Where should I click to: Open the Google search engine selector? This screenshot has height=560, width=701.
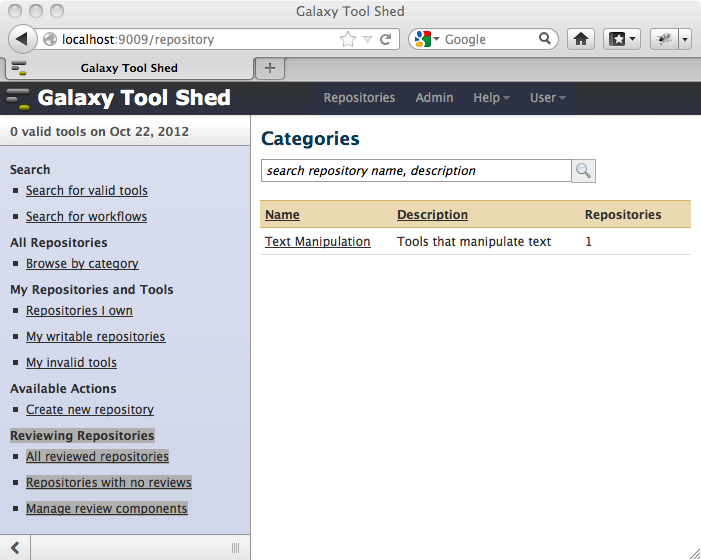[427, 39]
